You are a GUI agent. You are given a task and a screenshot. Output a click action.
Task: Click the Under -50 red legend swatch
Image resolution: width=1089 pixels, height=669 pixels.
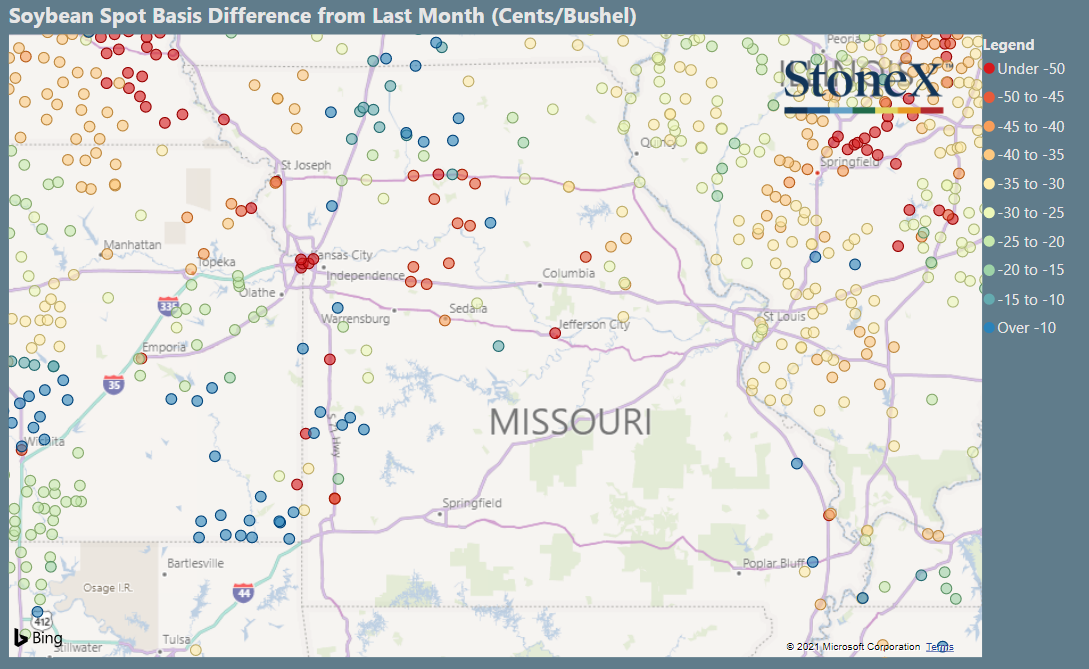989,69
